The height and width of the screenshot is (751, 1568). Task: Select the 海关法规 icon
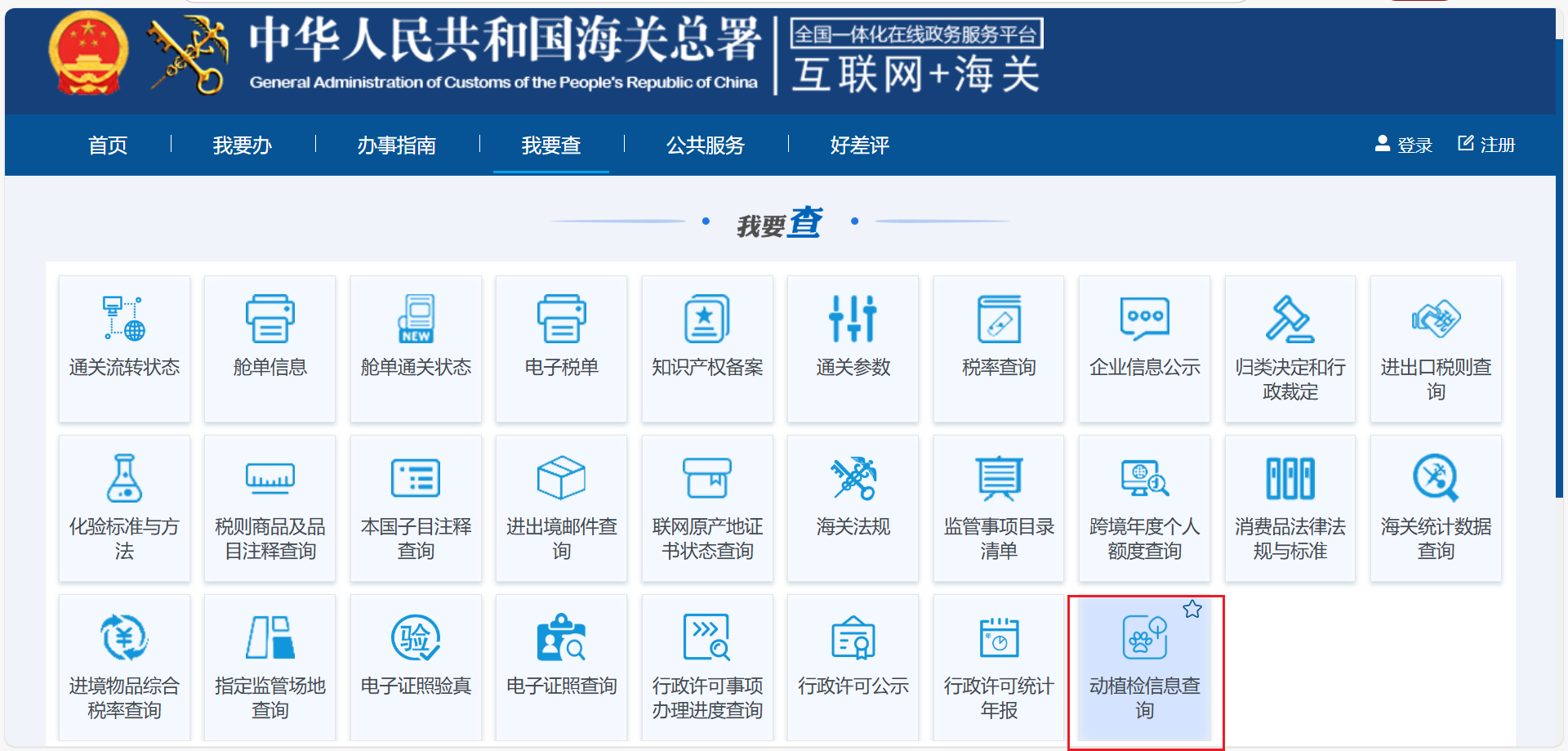853,478
